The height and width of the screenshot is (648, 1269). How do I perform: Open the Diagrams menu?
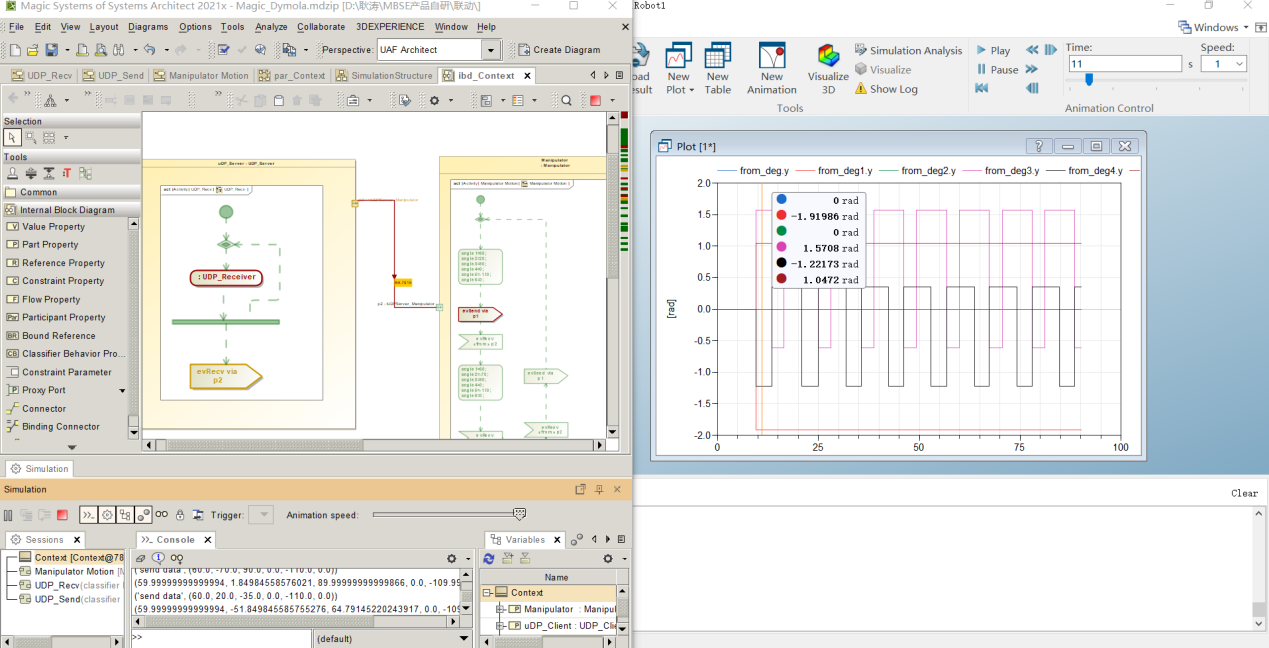click(x=148, y=27)
